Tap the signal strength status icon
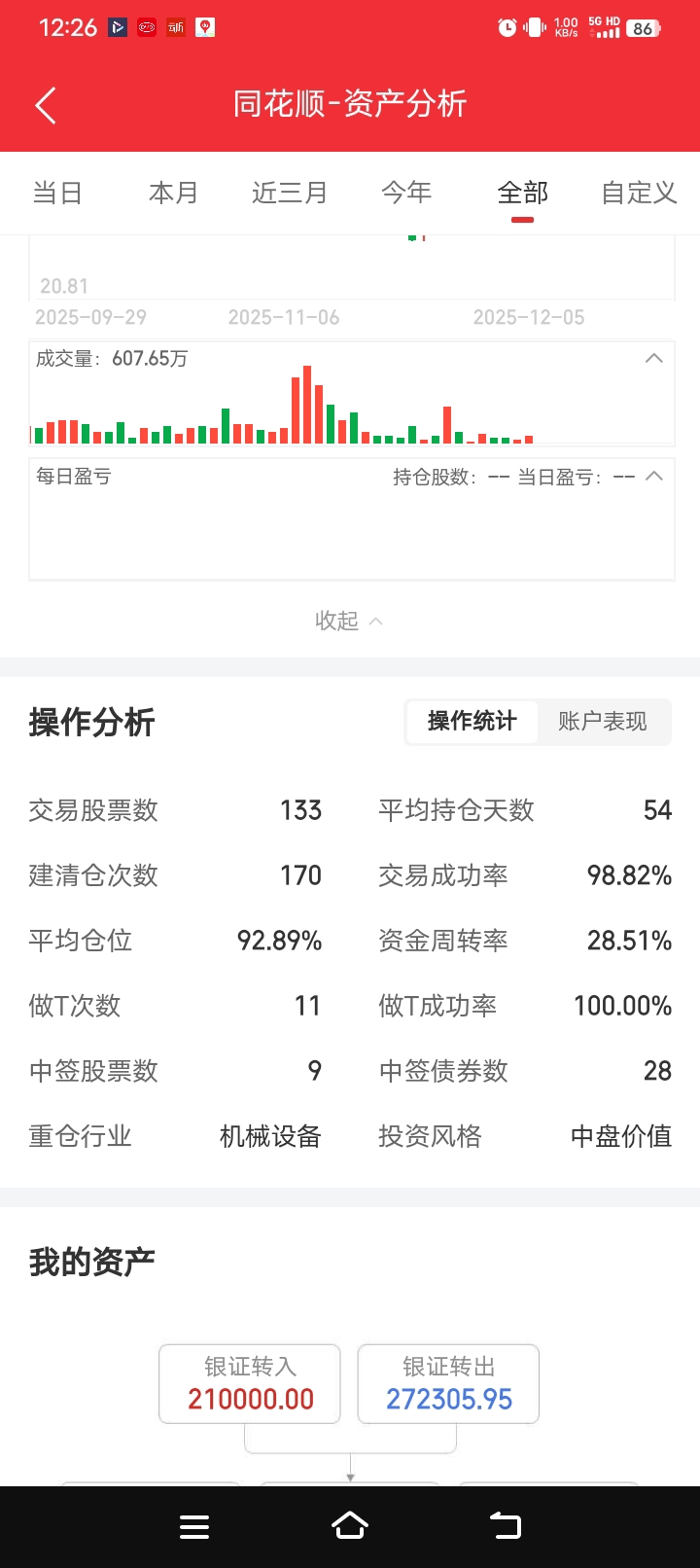 coord(605,28)
